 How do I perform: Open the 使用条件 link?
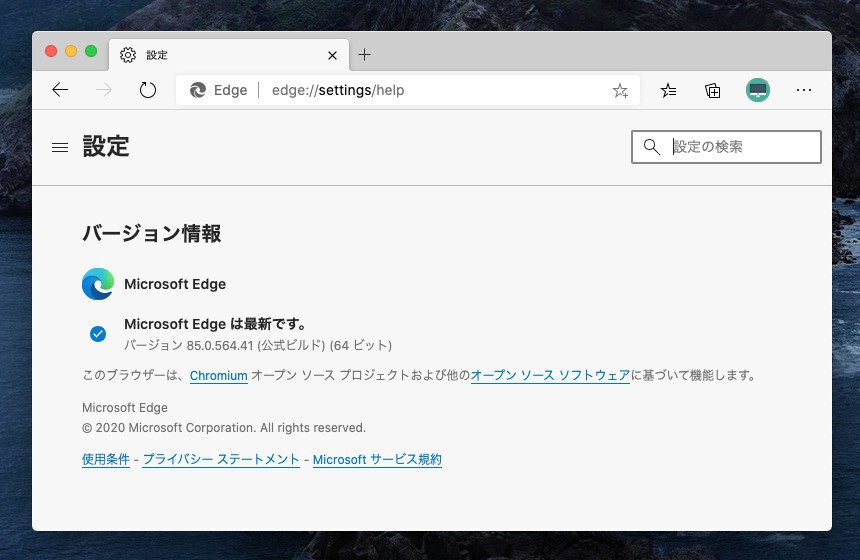(106, 459)
